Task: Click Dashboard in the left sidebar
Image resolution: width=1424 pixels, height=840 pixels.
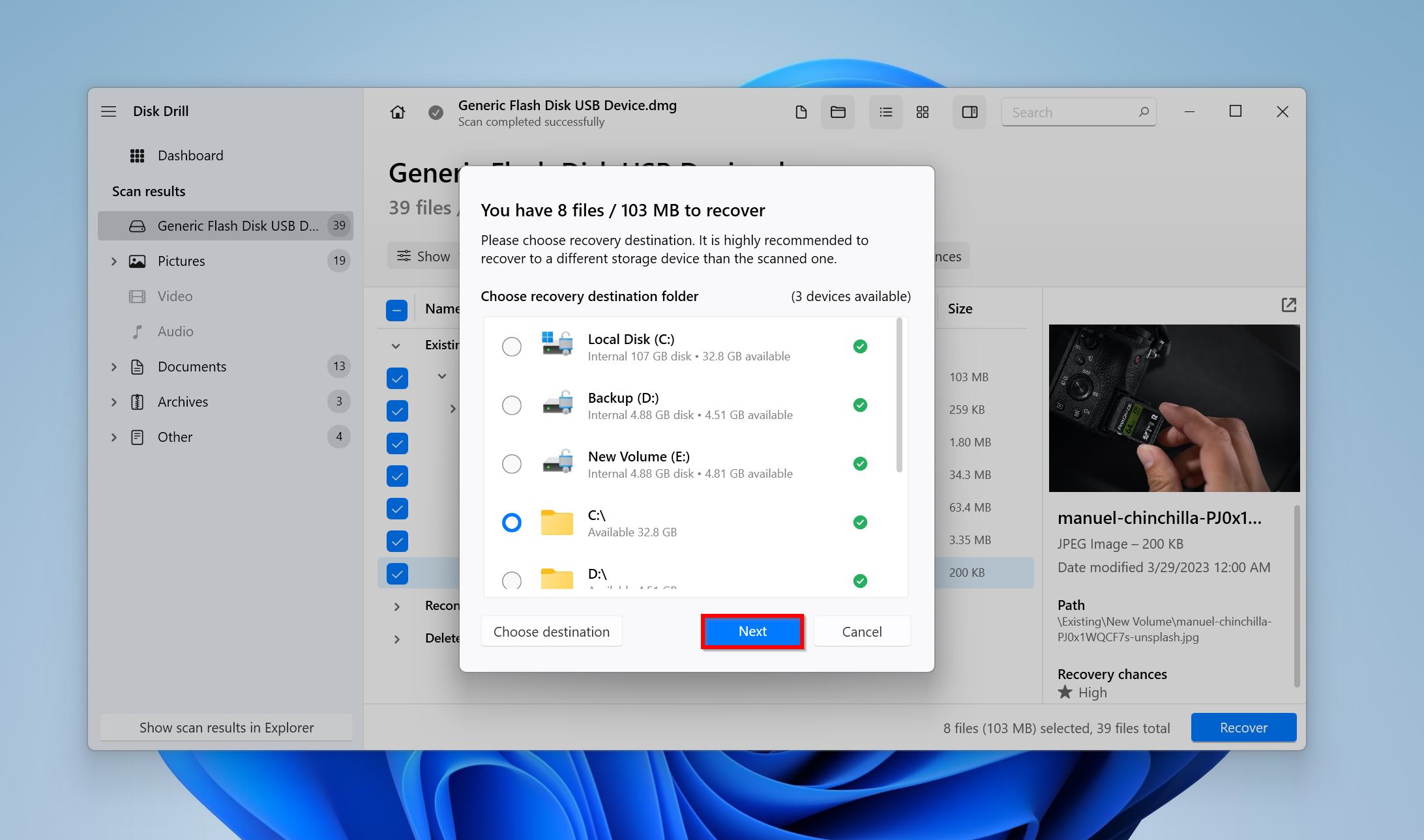Action: (x=189, y=154)
